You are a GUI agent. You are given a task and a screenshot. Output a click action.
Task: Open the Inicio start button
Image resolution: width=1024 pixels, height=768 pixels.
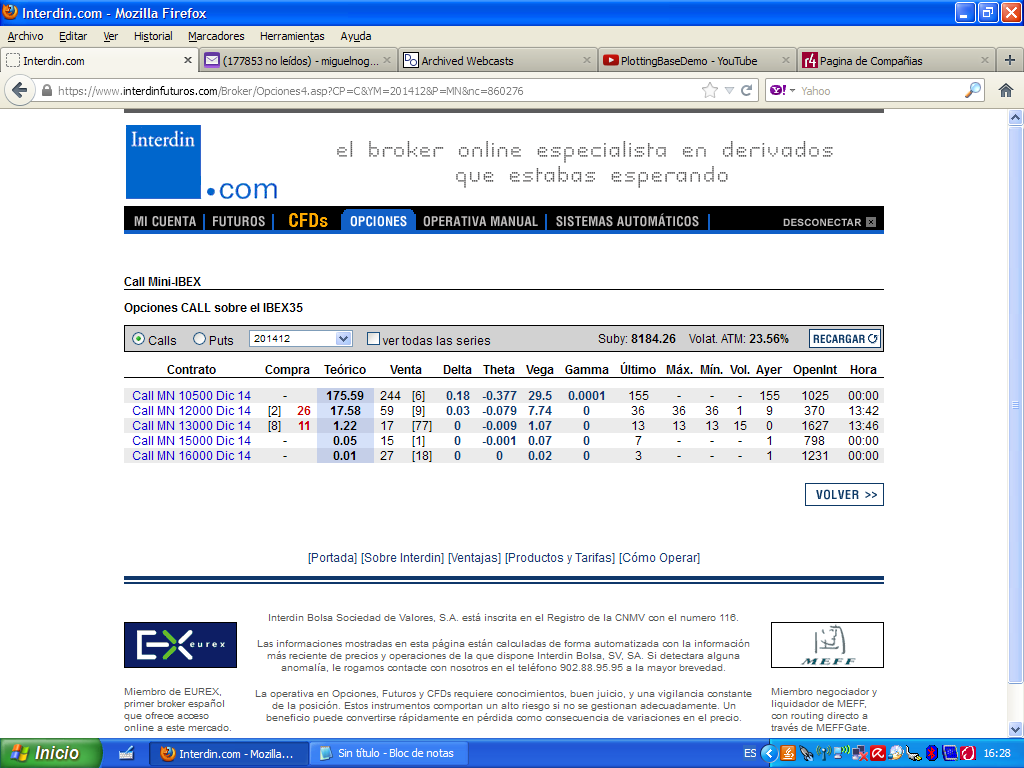pos(50,753)
